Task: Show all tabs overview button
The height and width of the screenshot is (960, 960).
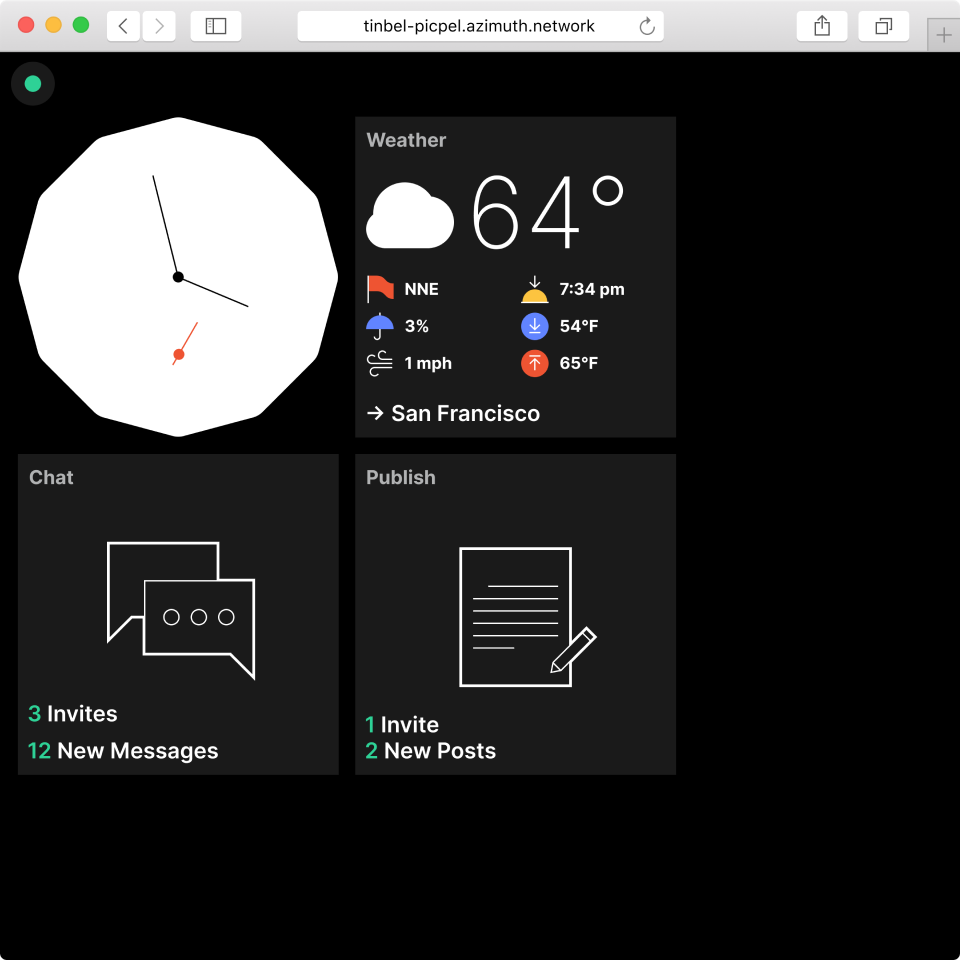Action: coord(883,26)
